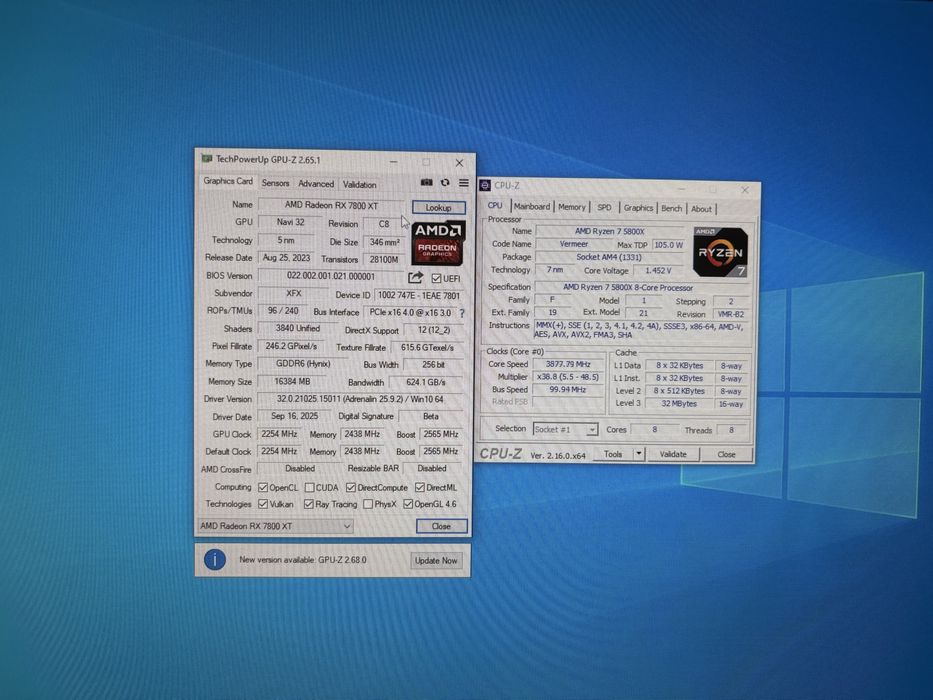Toggle the Ray Tracing checkbox
The height and width of the screenshot is (700, 933).
tap(309, 504)
